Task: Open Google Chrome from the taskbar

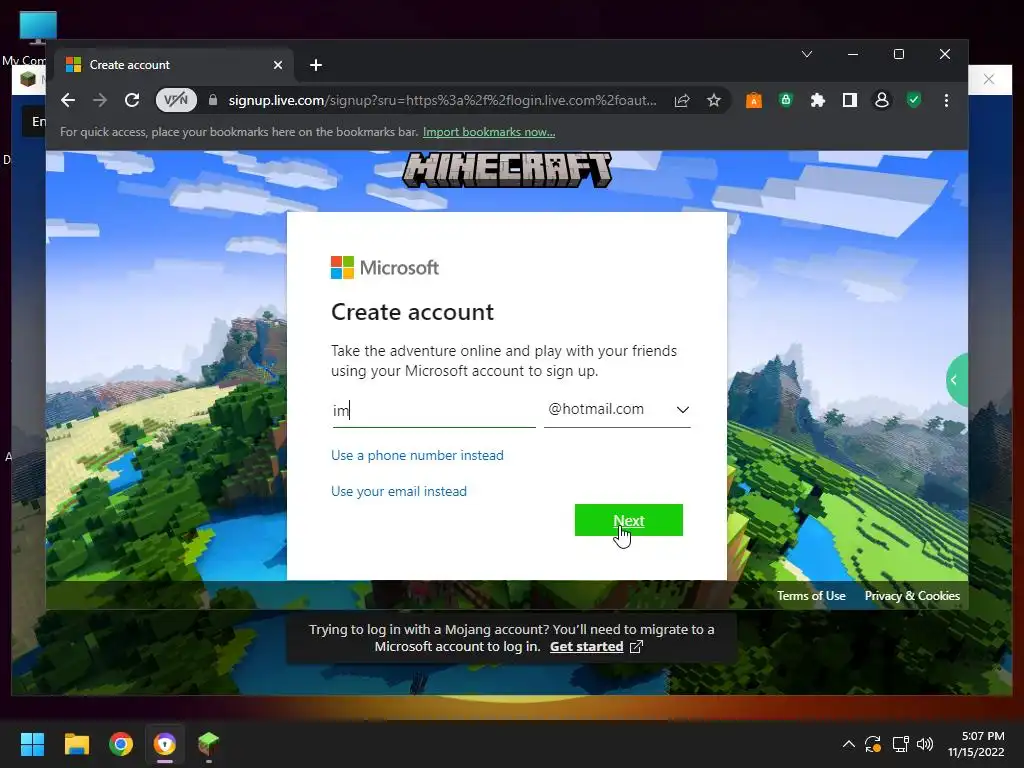Action: (x=121, y=744)
